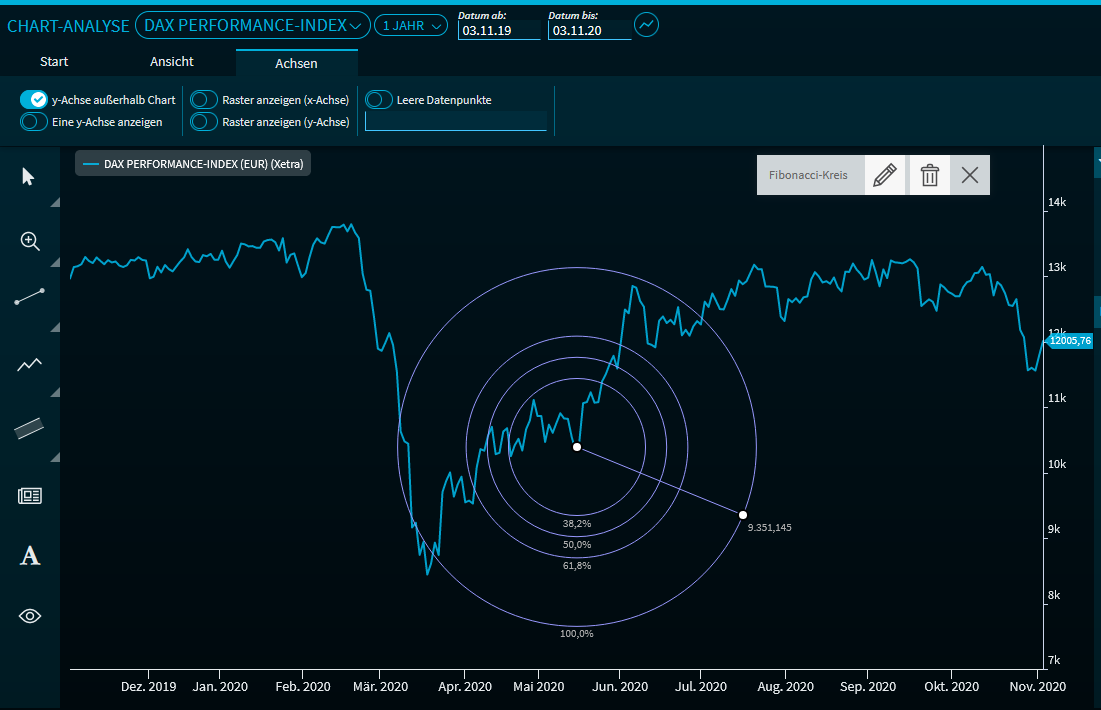This screenshot has width=1101, height=710.
Task: Activate the magnifier zoom tool
Action: 30,241
